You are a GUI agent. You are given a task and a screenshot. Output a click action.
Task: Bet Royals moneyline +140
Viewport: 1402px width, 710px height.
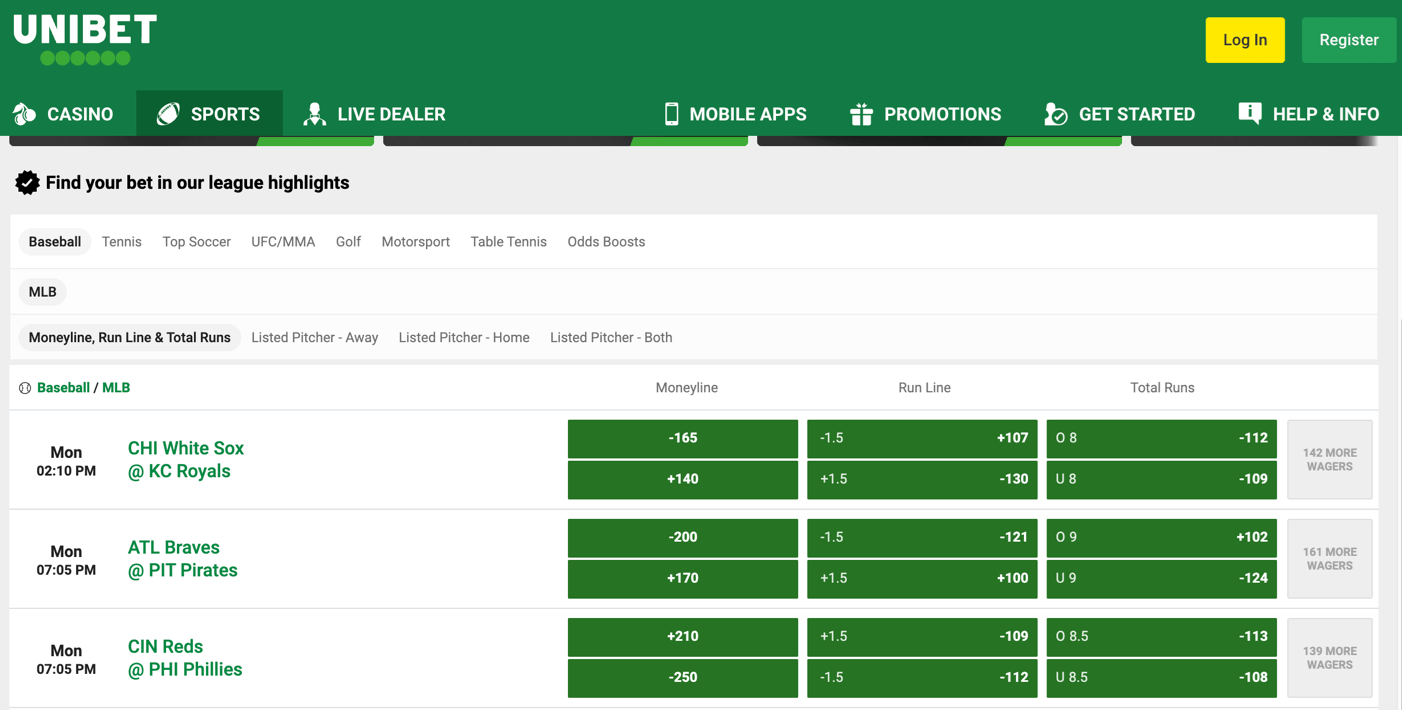pos(683,480)
